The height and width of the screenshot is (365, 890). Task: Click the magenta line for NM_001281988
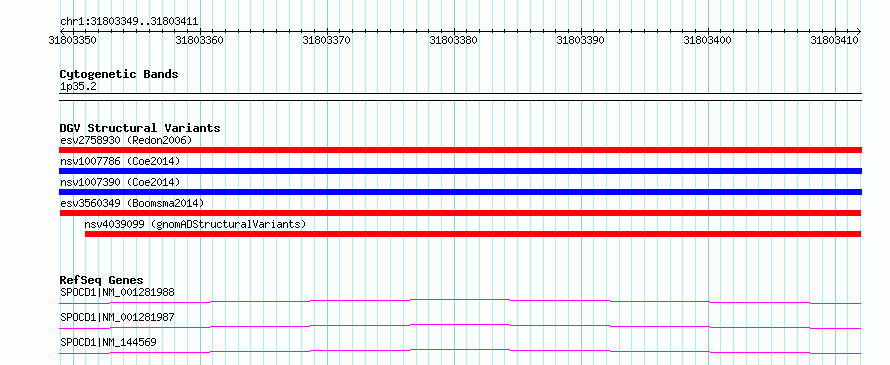pos(460,301)
